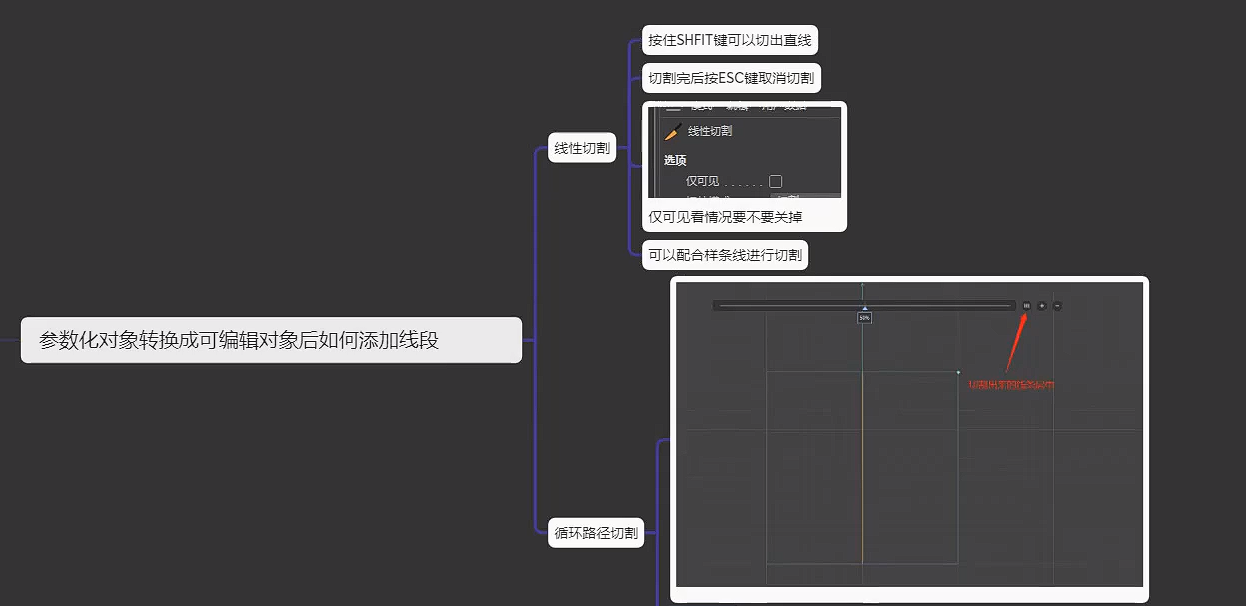This screenshot has width=1246, height=606.
Task: Click the node 可以配合样条线进行切割
Action: point(725,254)
